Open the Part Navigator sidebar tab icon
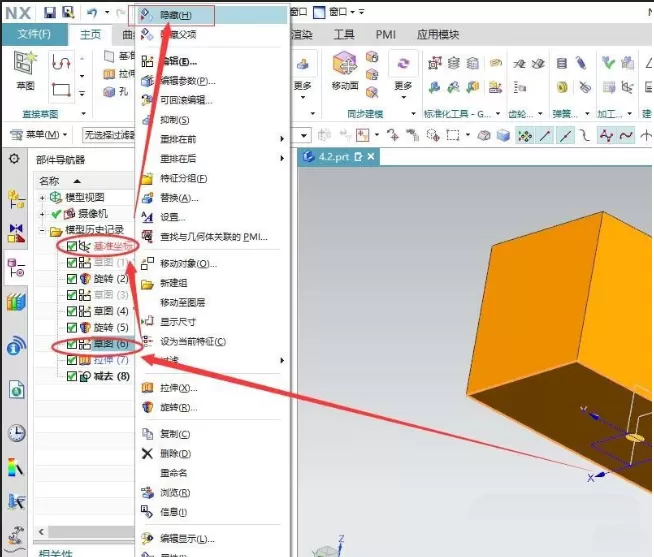Screen dimensions: 654x557 coord(16,268)
